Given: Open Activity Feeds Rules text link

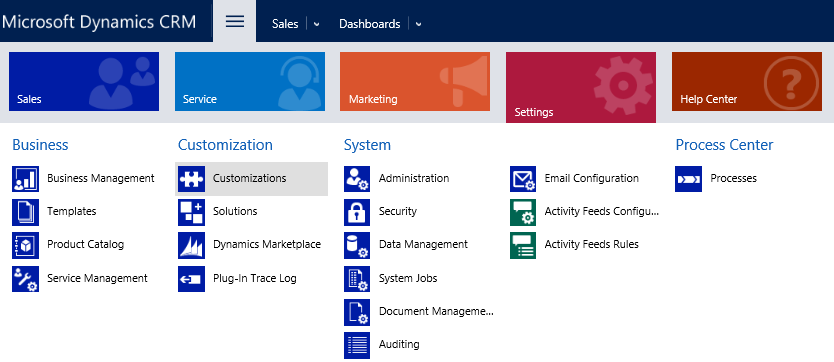Looking at the screenshot, I should coord(591,244).
